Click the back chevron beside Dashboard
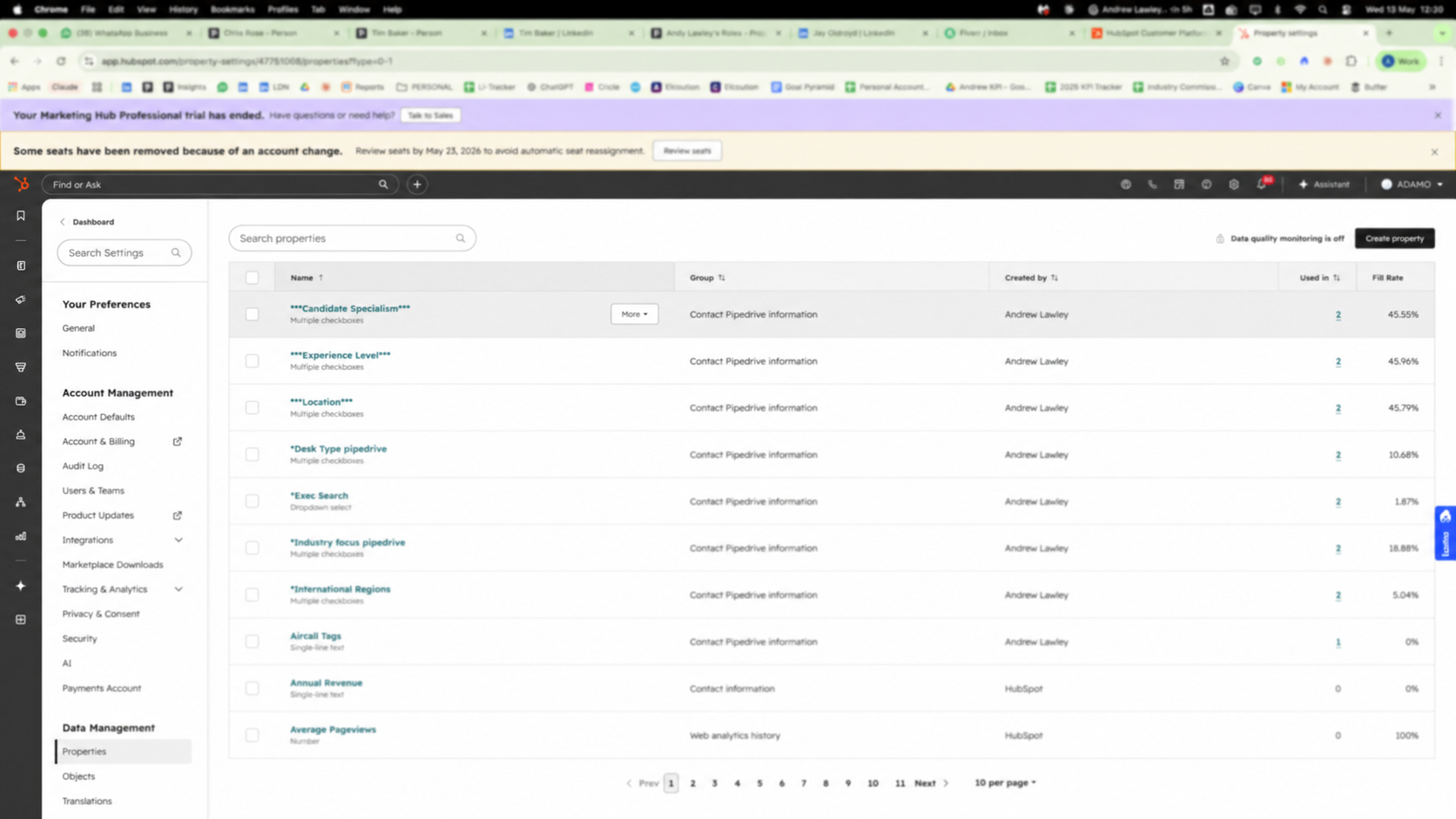Image resolution: width=1456 pixels, height=819 pixels. coord(63,222)
